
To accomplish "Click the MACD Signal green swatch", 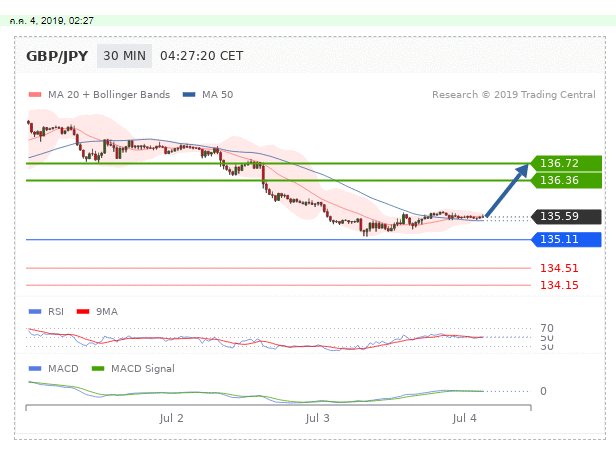I will tap(98, 369).
